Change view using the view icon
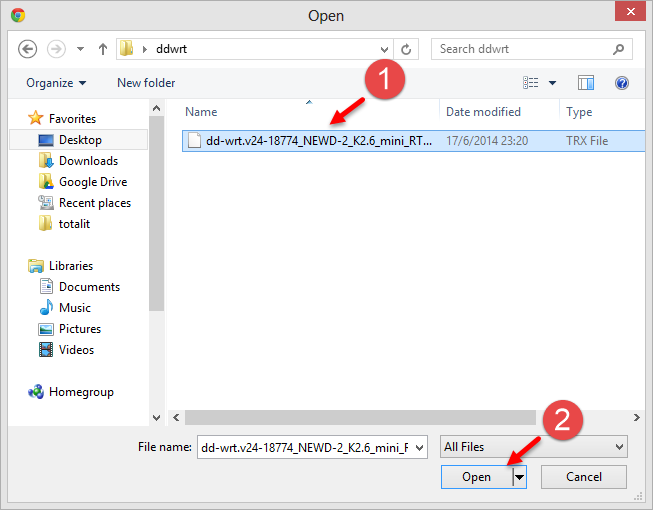The height and width of the screenshot is (510, 653). 531,83
